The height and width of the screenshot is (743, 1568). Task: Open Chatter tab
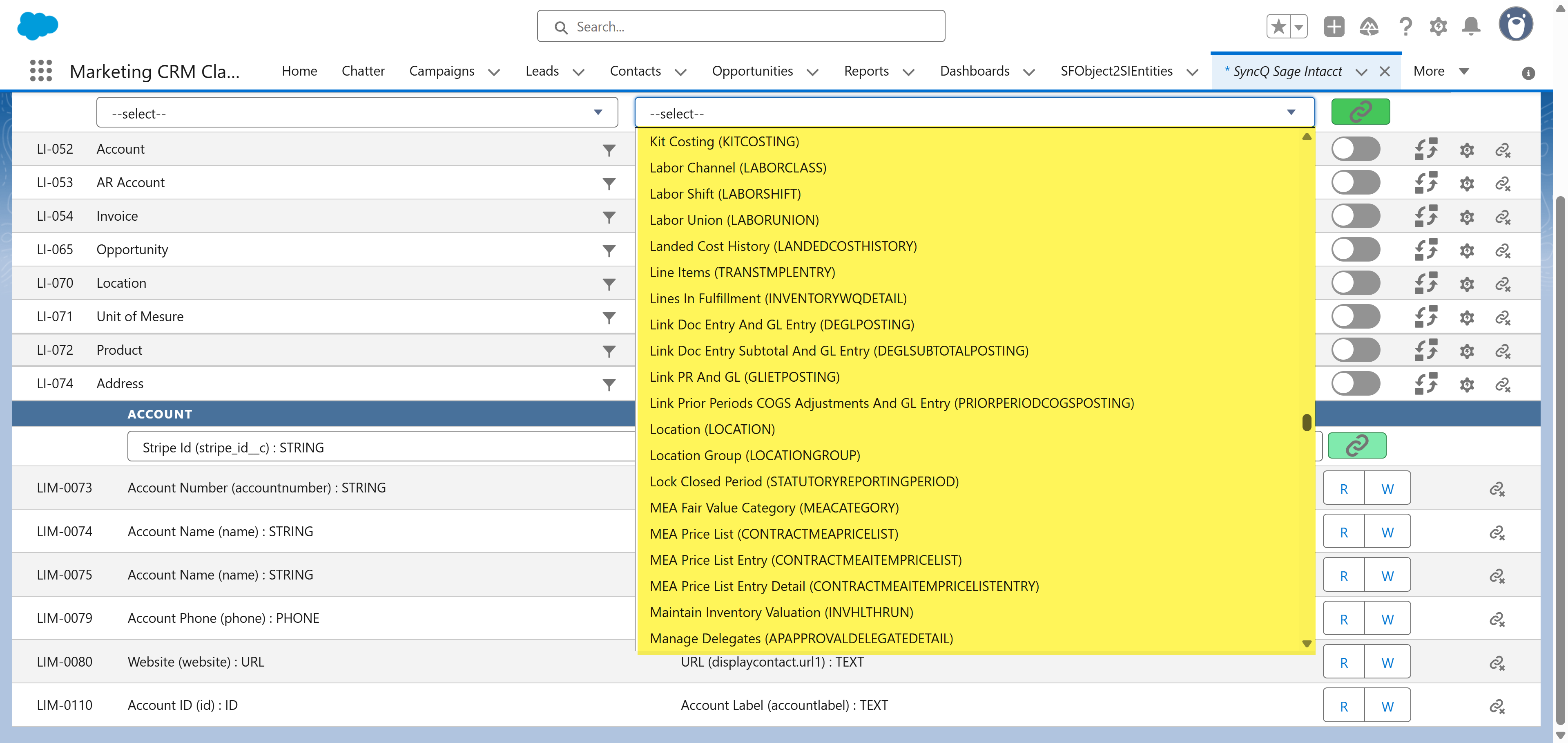(363, 71)
